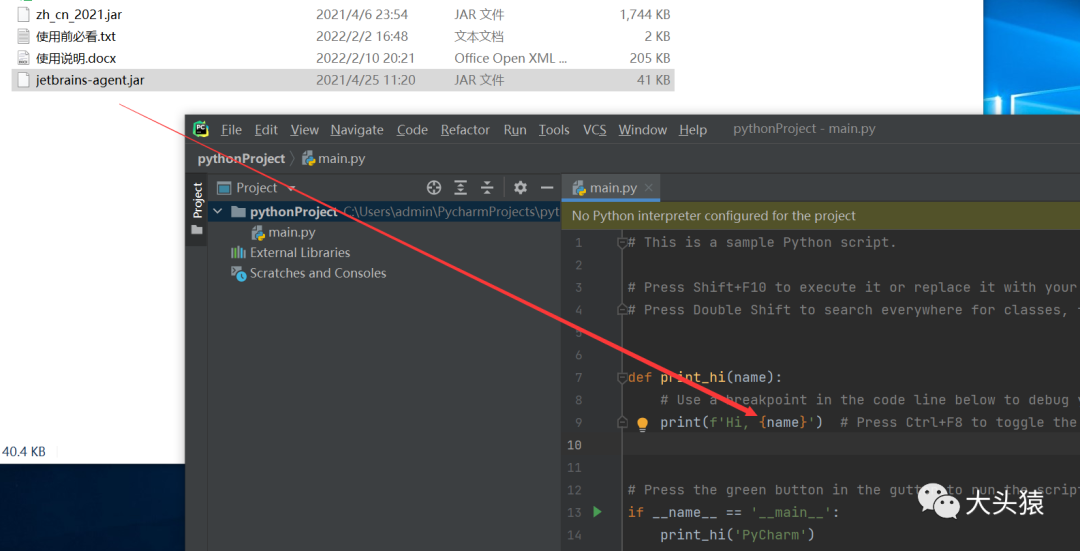The height and width of the screenshot is (551, 1080).
Task: Click the fold marker at line 4
Action: coord(622,310)
